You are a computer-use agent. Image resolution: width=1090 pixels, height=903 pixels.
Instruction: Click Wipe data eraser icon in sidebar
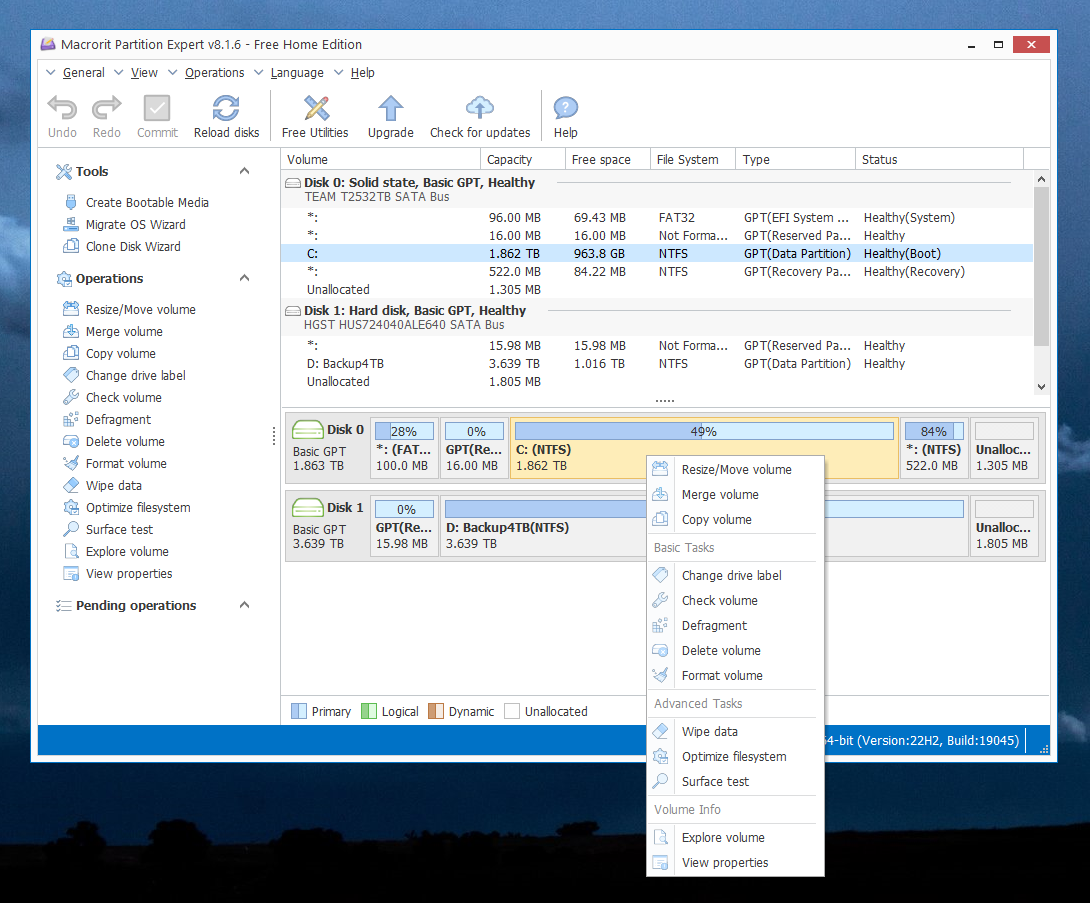pos(70,485)
